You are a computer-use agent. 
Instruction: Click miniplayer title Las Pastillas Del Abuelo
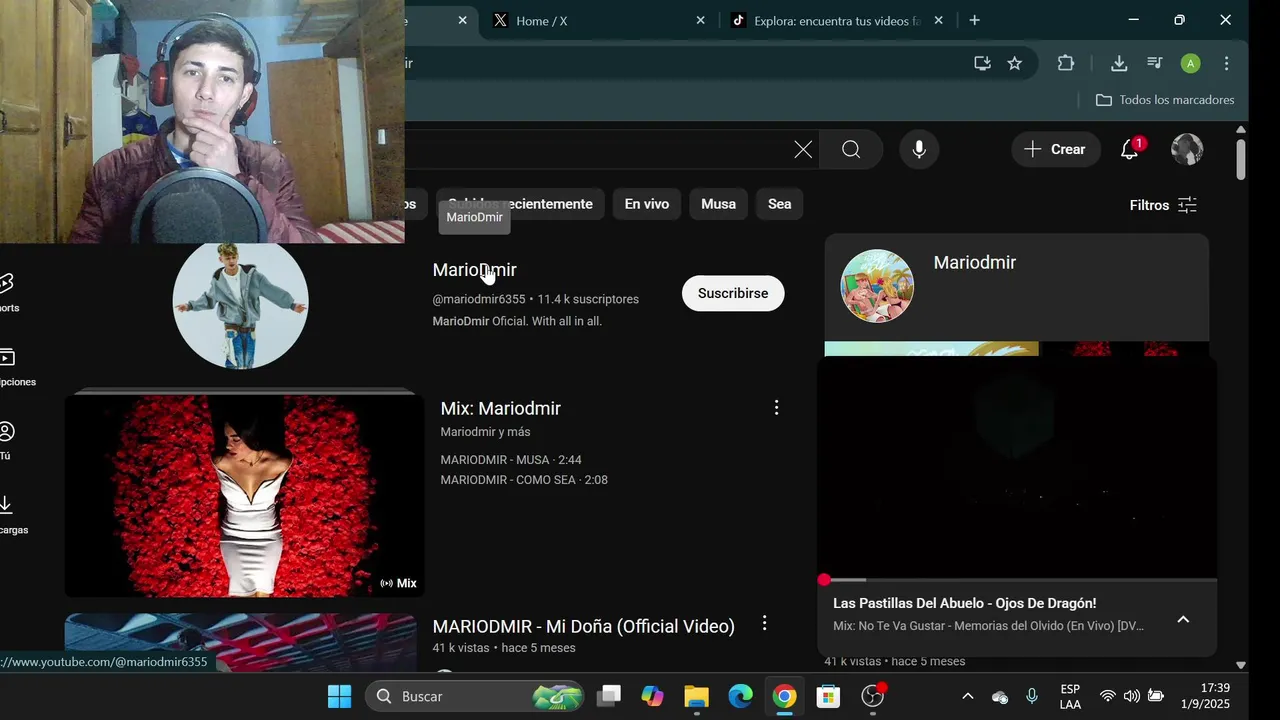coord(964,603)
